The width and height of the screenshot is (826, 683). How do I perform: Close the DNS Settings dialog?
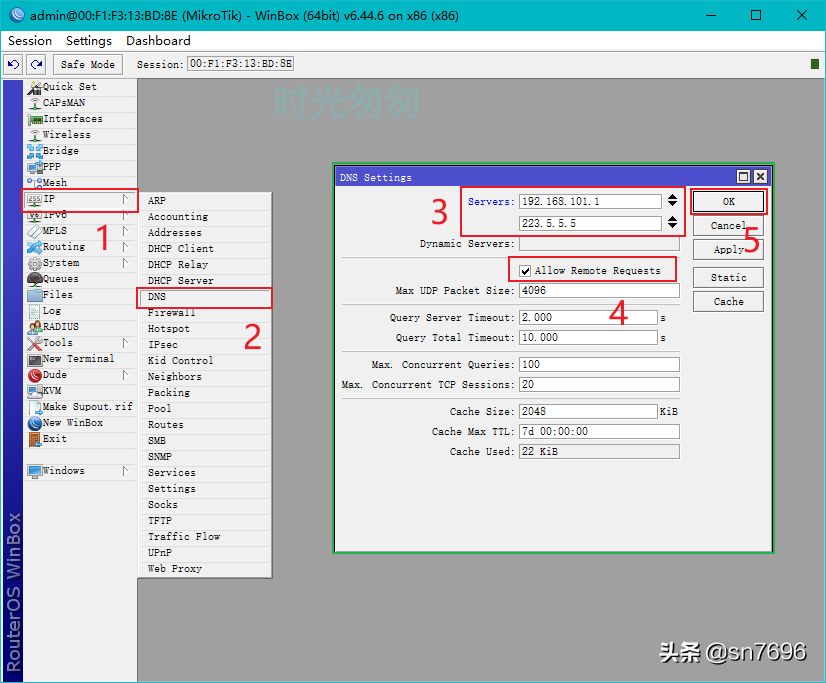click(x=760, y=177)
